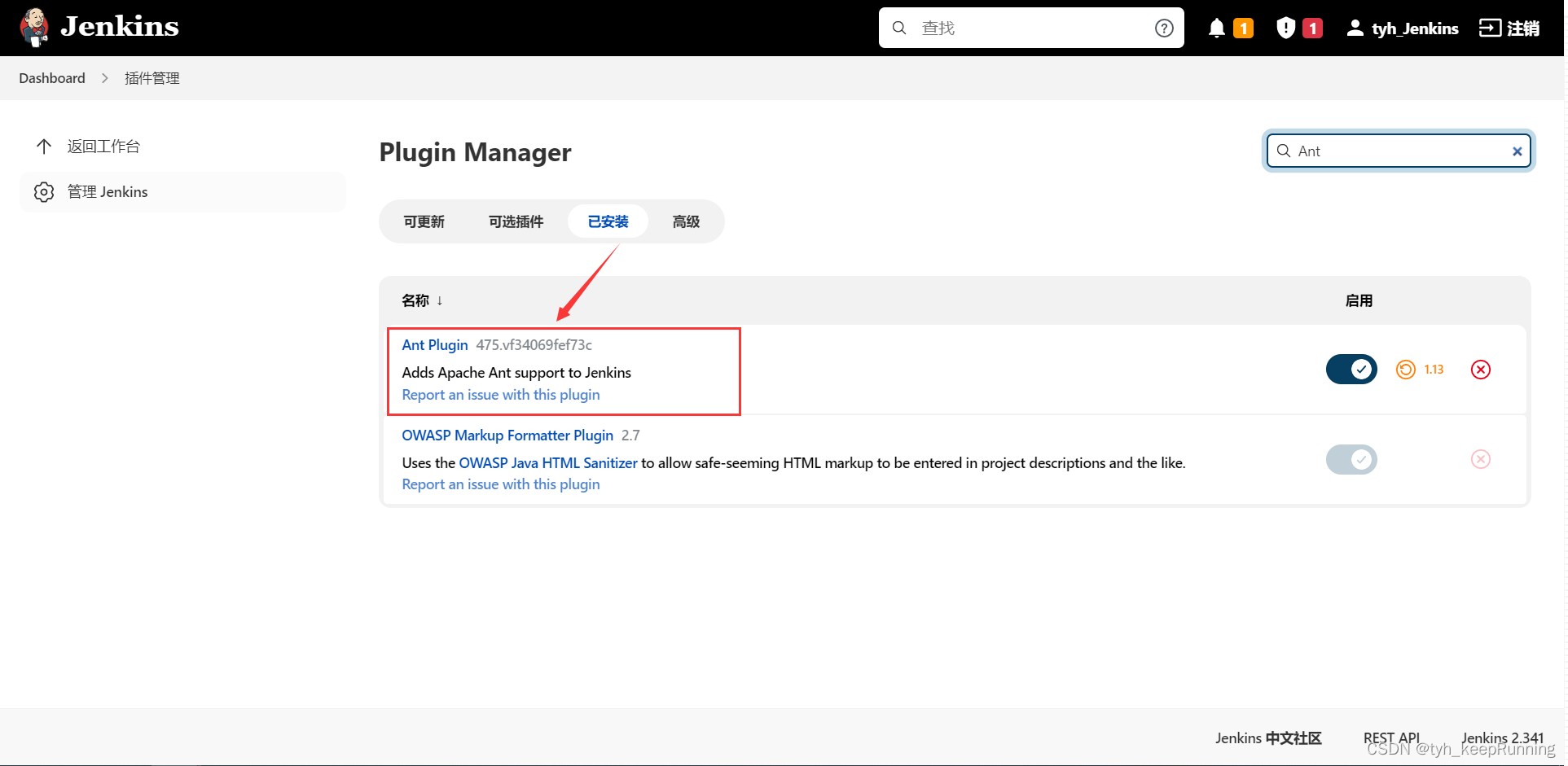
Task: Downgrade Ant Plugin to 1.13
Action: (x=1420, y=370)
